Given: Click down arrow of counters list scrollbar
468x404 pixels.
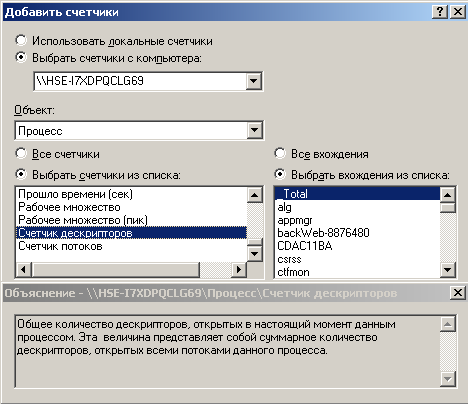Looking at the screenshot, I should tap(255, 254).
